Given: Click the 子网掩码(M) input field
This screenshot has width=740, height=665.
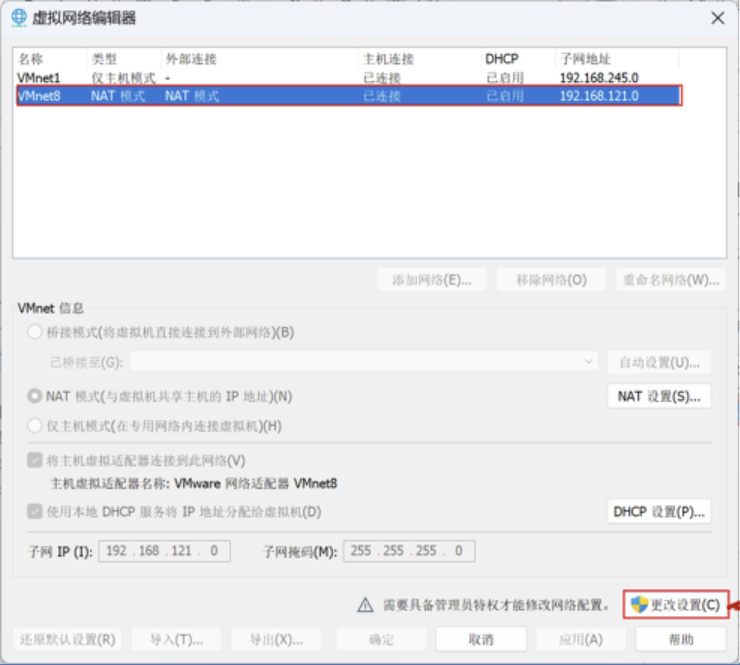Looking at the screenshot, I should click(409, 551).
